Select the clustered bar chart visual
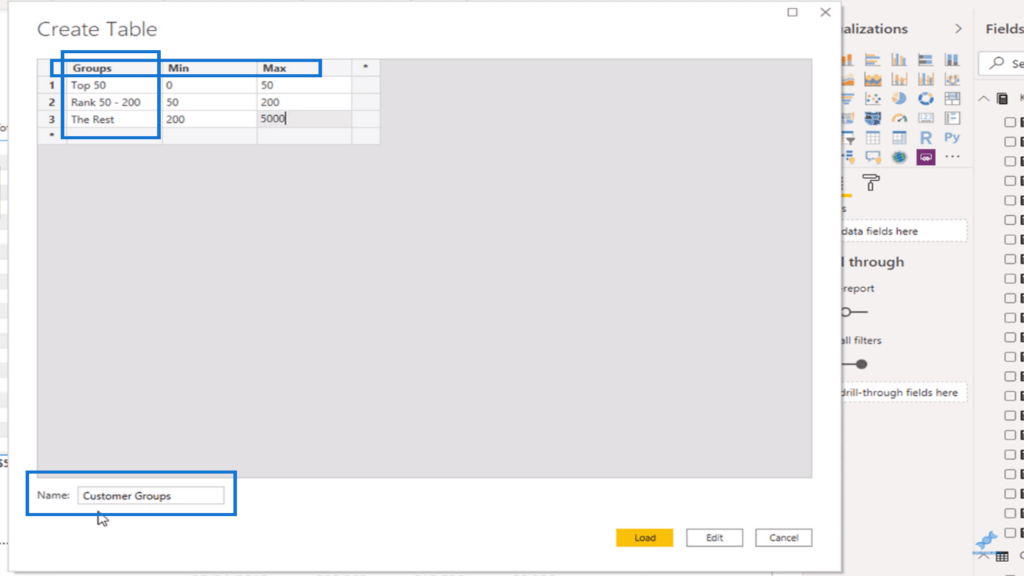Image resolution: width=1024 pixels, height=576 pixels. click(x=872, y=60)
